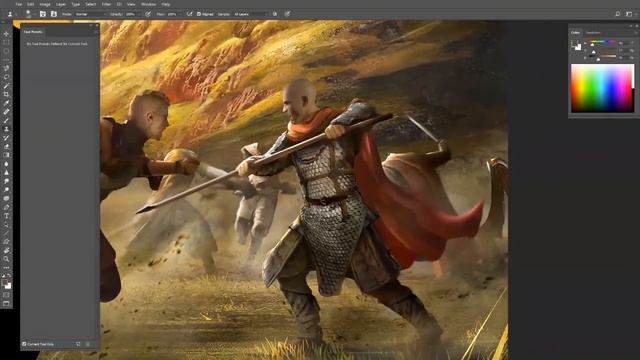
Task: Open the workspace switcher icon
Action: point(629,14)
